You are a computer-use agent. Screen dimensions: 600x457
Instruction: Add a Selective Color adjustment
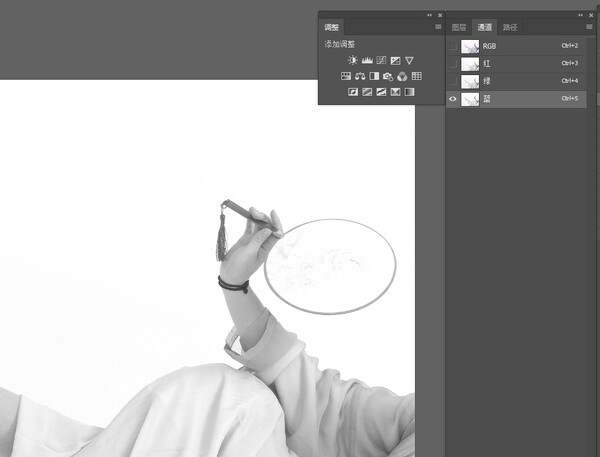(395, 92)
